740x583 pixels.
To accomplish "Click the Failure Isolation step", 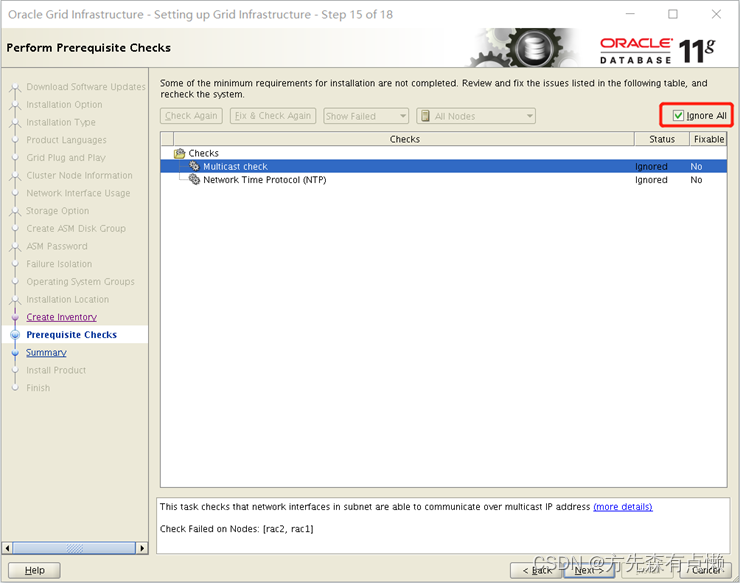I will coord(59,264).
